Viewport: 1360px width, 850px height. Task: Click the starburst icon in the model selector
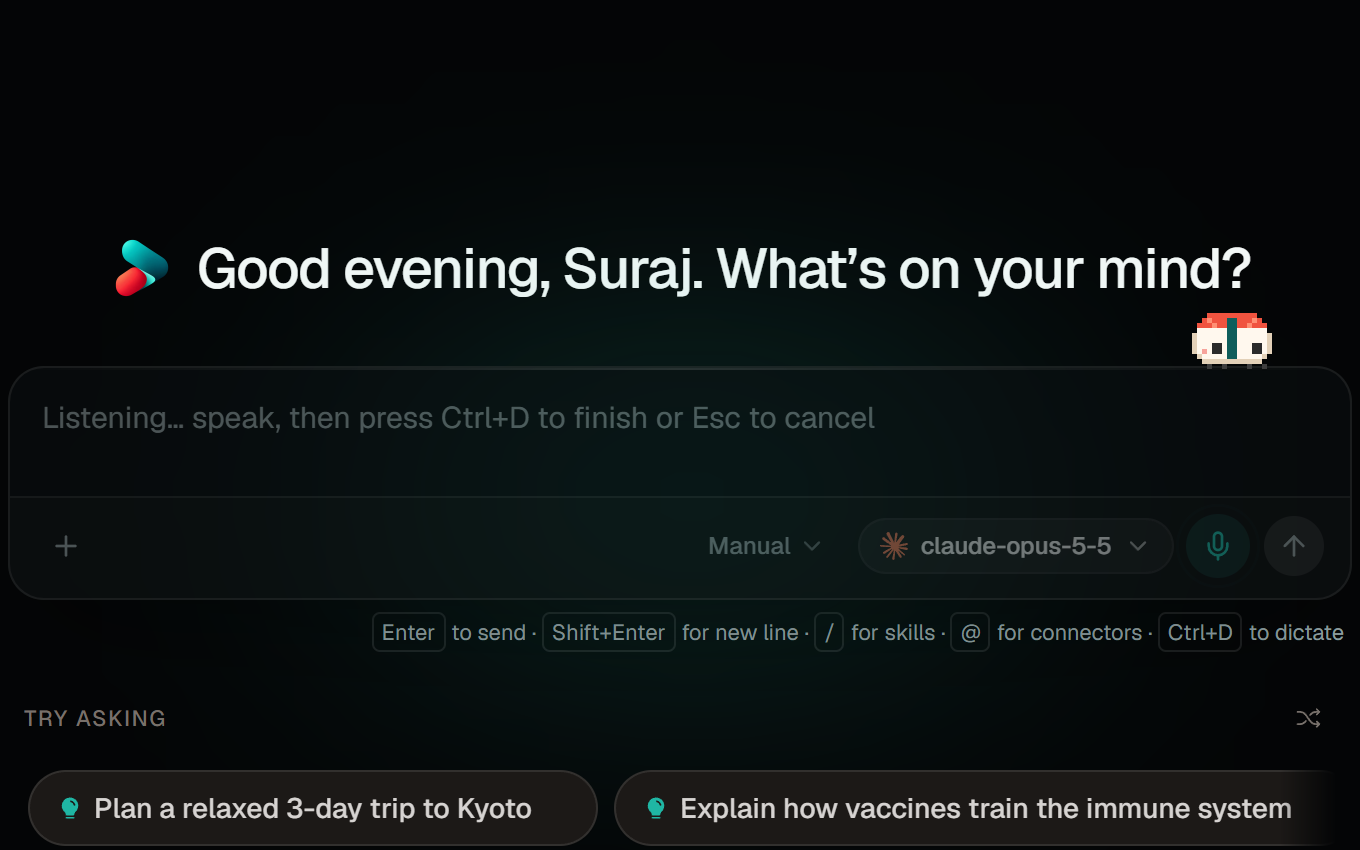click(x=894, y=546)
